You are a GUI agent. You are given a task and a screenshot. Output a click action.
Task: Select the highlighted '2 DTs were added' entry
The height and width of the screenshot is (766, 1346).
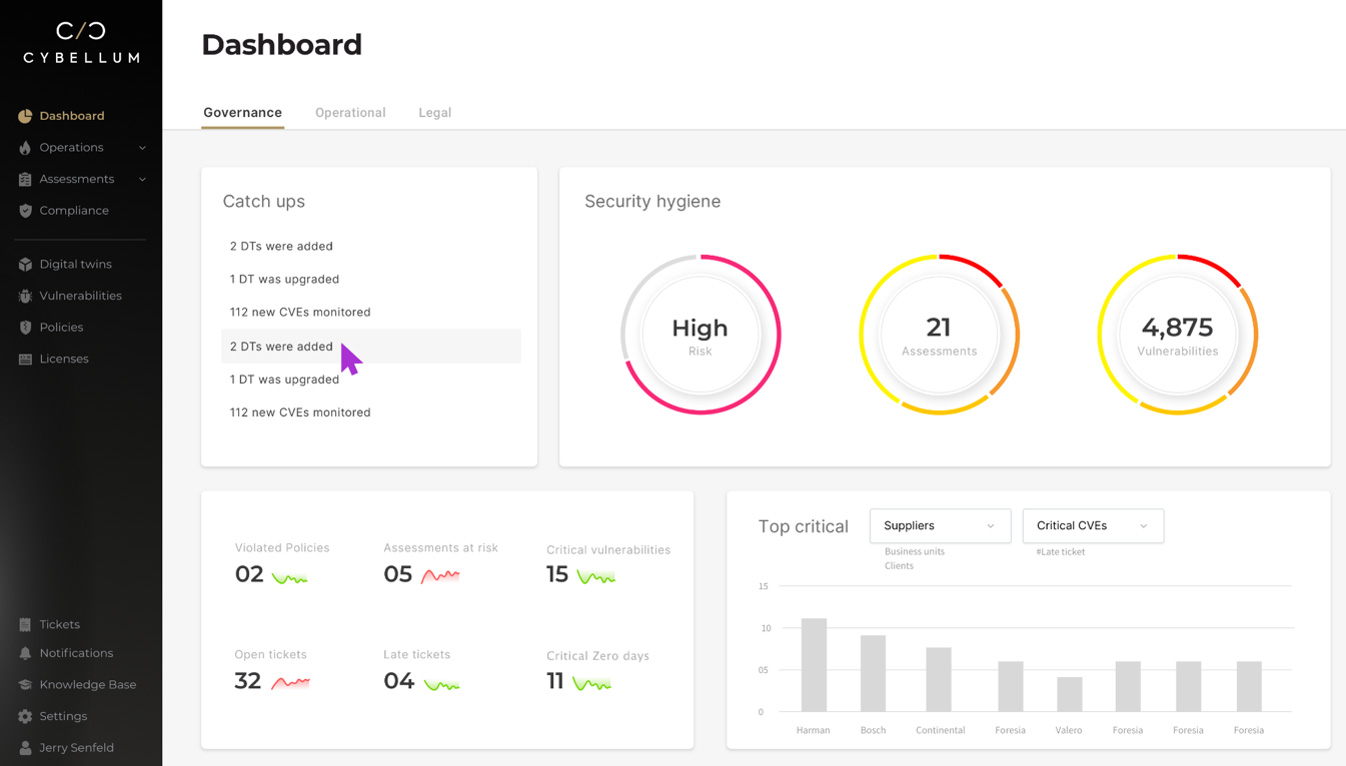coord(281,346)
